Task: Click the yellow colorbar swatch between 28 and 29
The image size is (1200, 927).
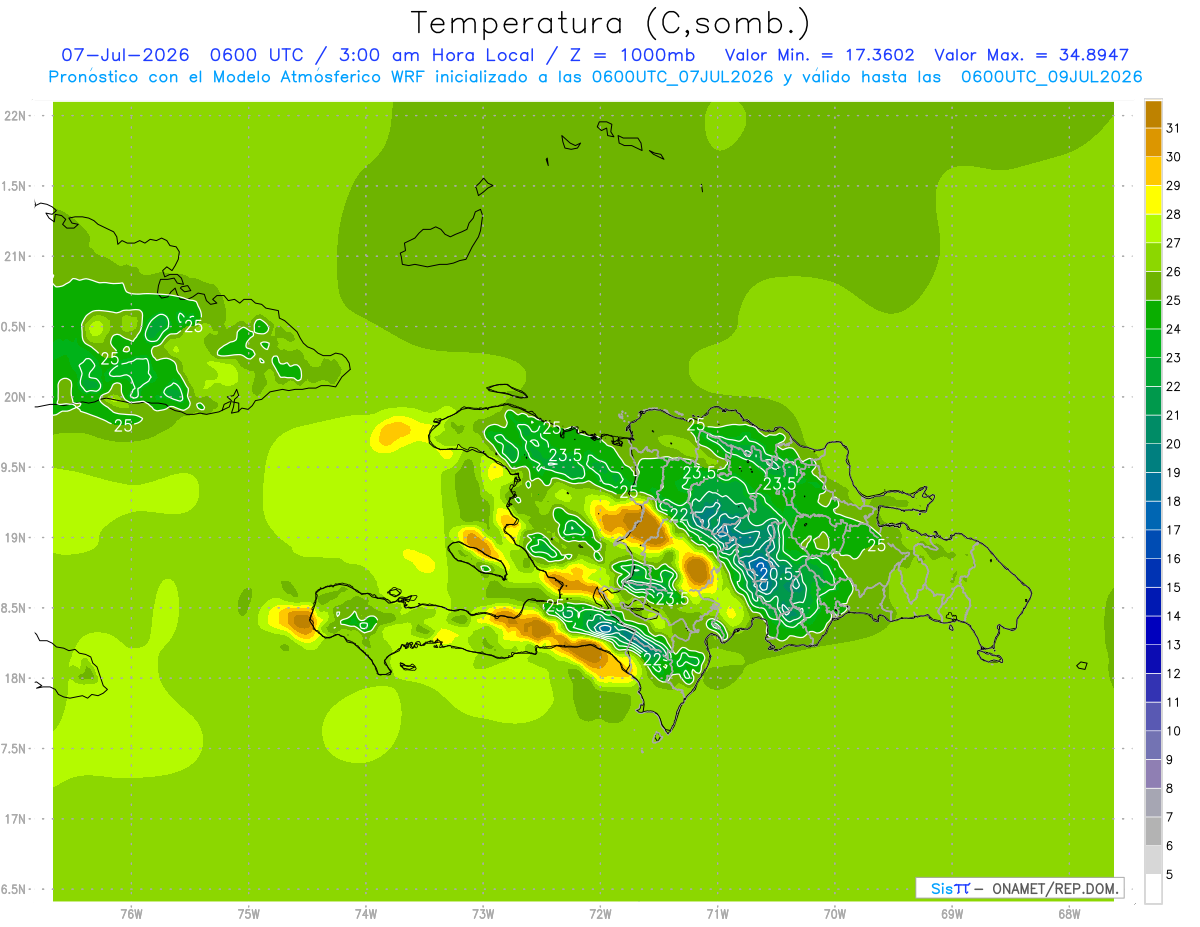Action: (1153, 200)
